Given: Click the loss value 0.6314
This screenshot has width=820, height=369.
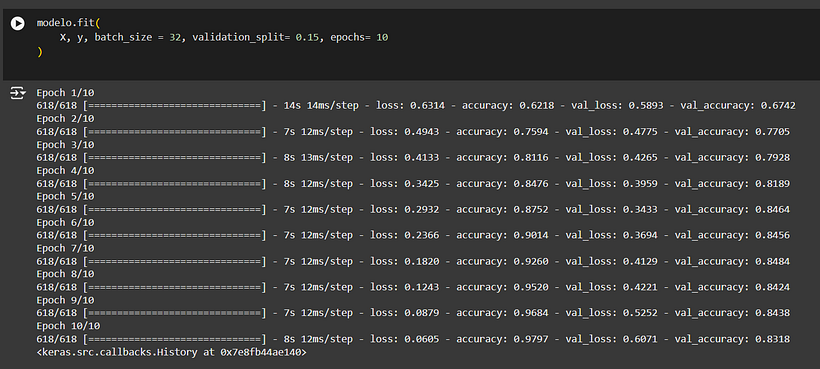Looking at the screenshot, I should (427, 106).
